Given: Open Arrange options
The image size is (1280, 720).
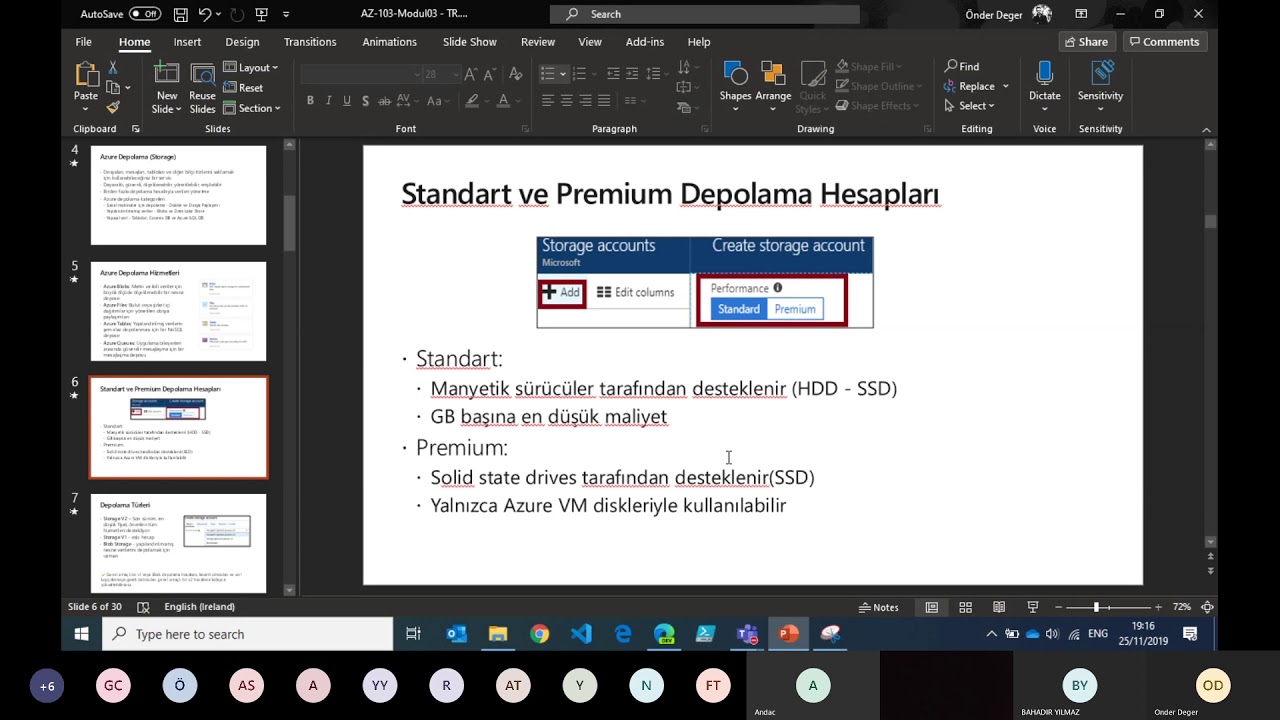Looking at the screenshot, I should 773,82.
